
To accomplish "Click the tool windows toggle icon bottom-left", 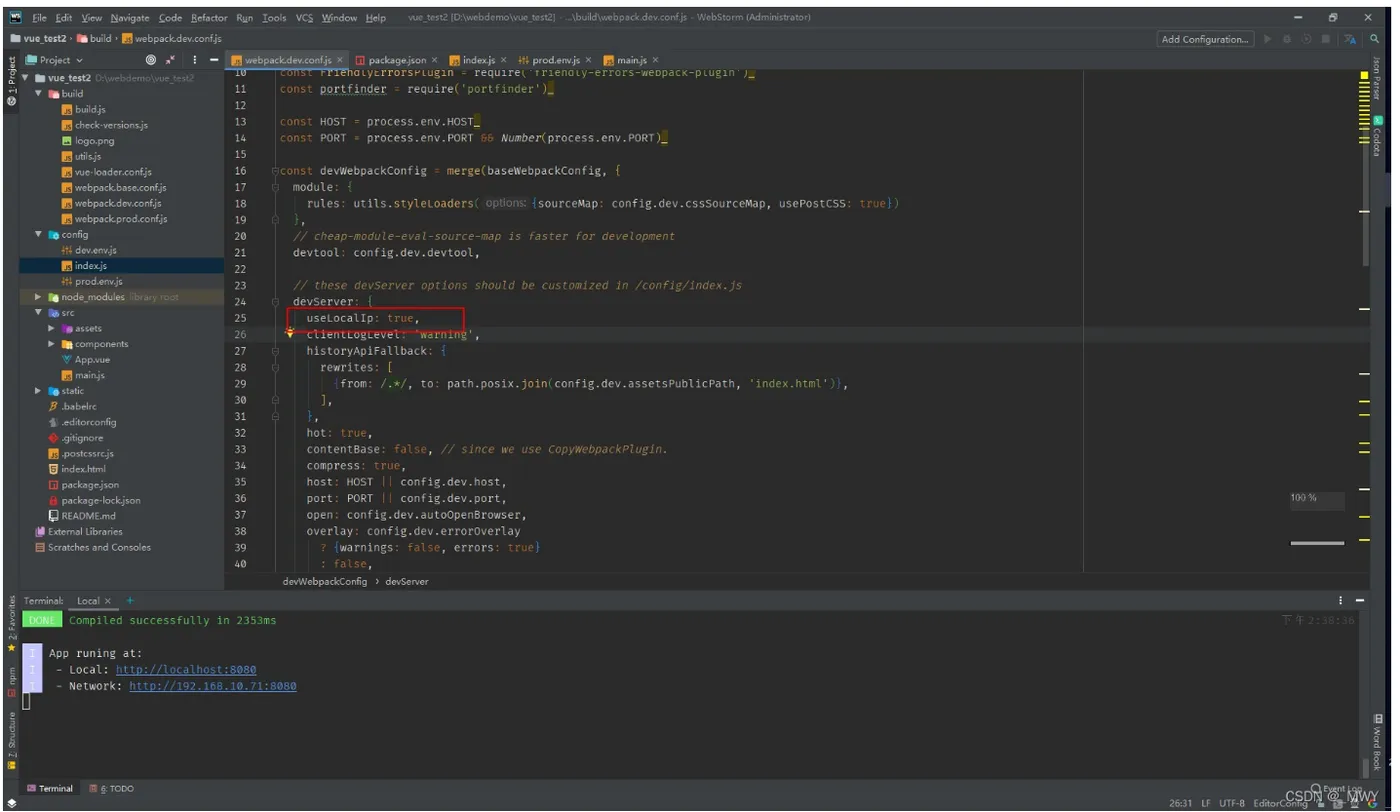I will 11,803.
